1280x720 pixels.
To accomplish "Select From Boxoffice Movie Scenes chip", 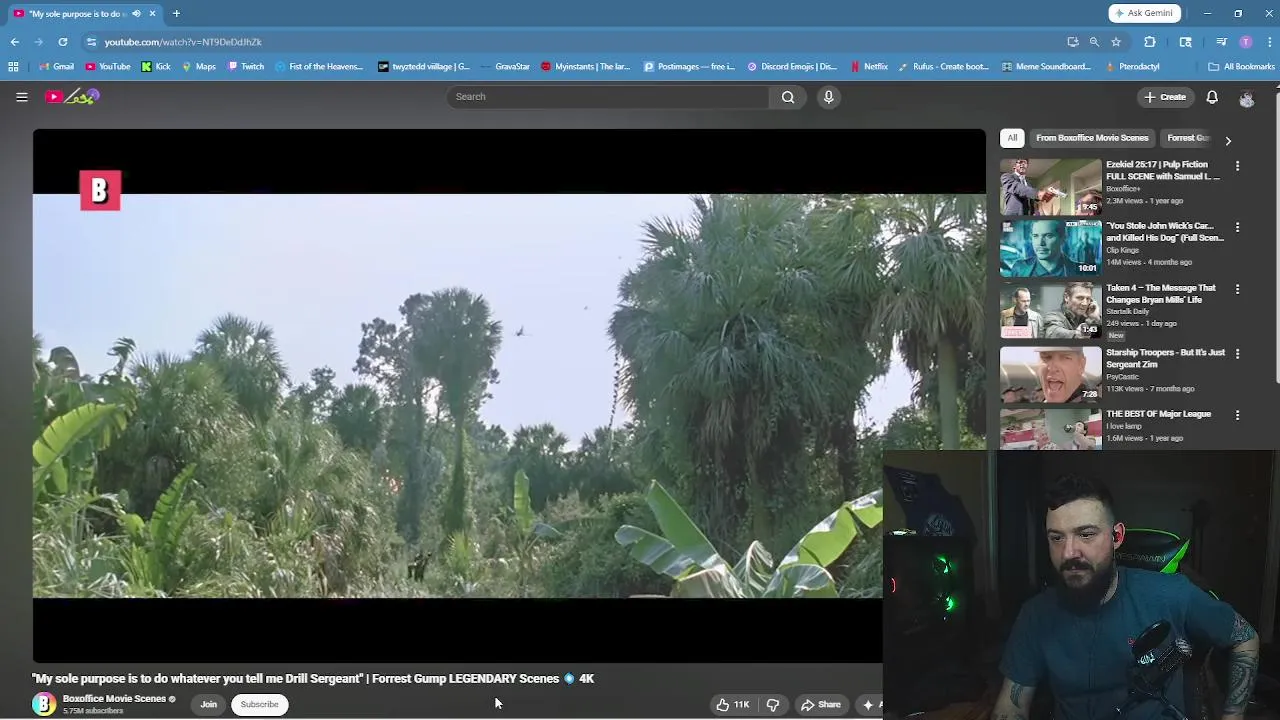I will tap(1092, 138).
